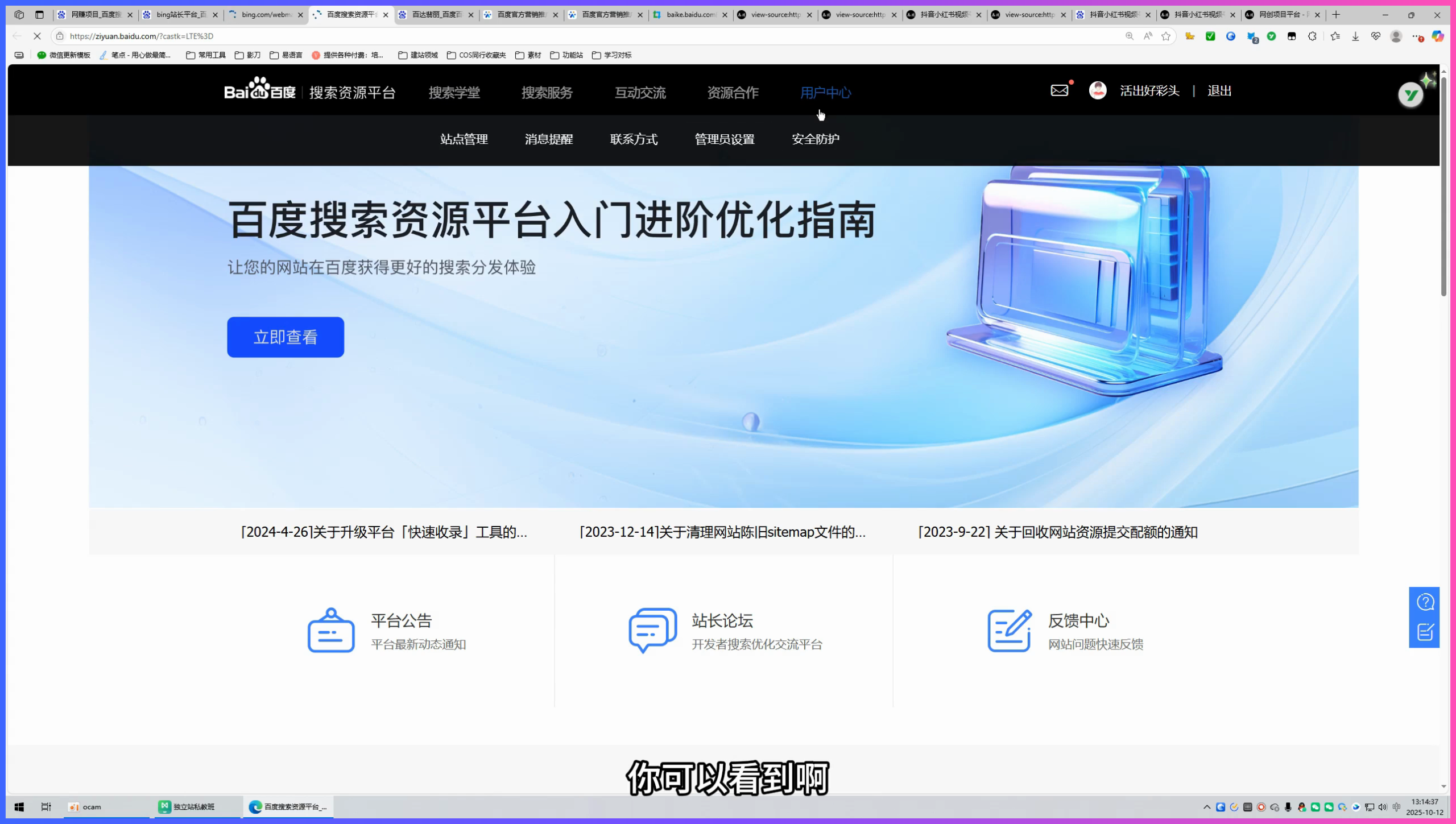Activate the read aloud icon
1456x824 pixels.
(1148, 36)
